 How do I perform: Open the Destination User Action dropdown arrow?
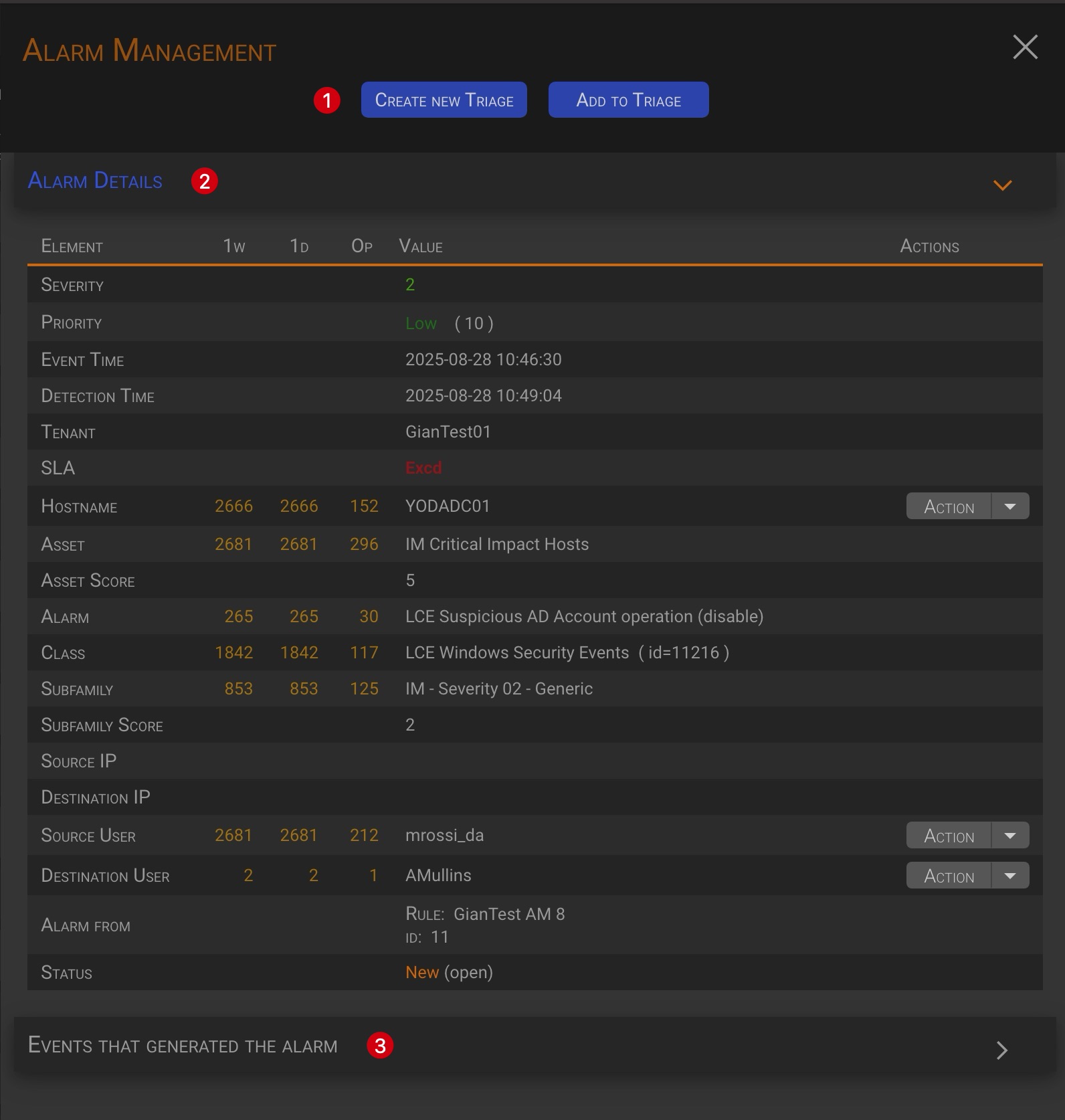point(1010,876)
